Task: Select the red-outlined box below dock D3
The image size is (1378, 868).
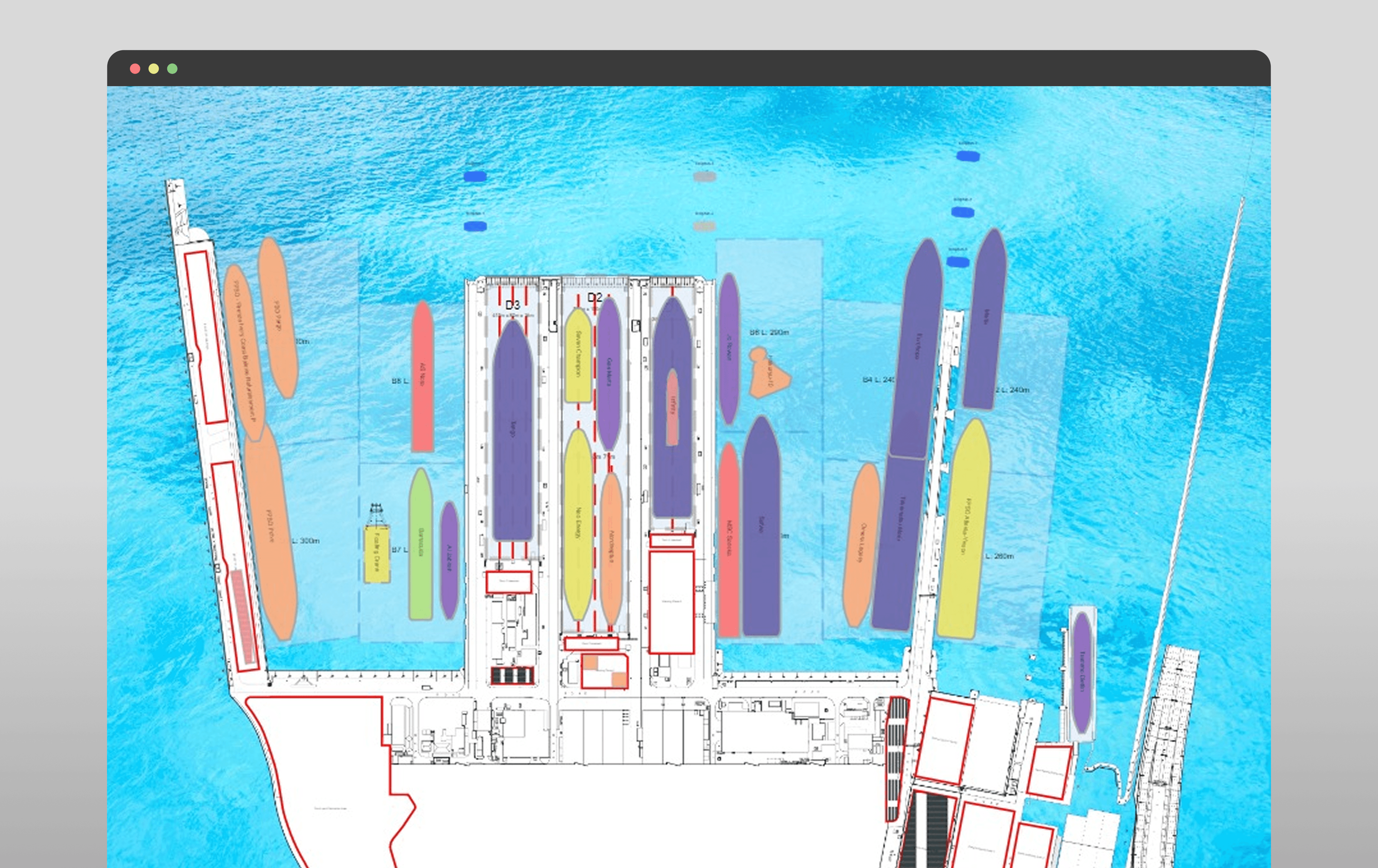Action: pyautogui.click(x=509, y=582)
